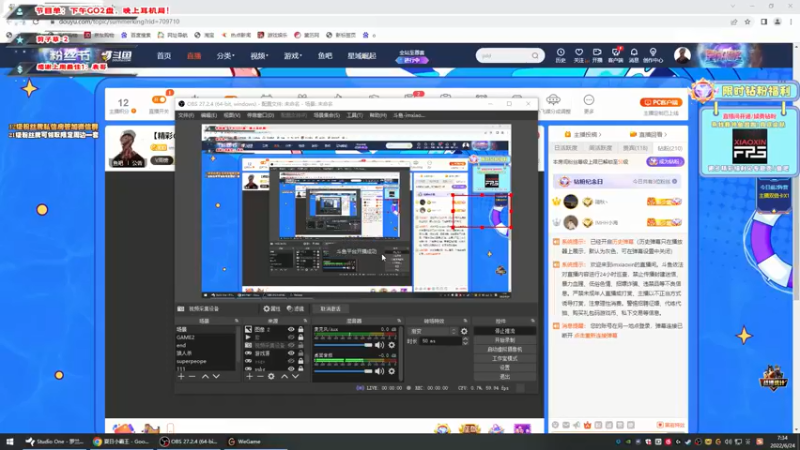Mute the 麦克风/Aux speaker icon

[x=379, y=345]
